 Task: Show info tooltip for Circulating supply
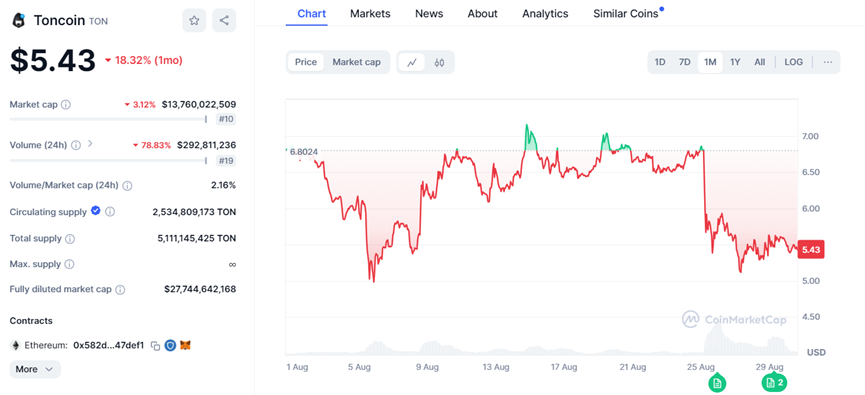[110, 212]
